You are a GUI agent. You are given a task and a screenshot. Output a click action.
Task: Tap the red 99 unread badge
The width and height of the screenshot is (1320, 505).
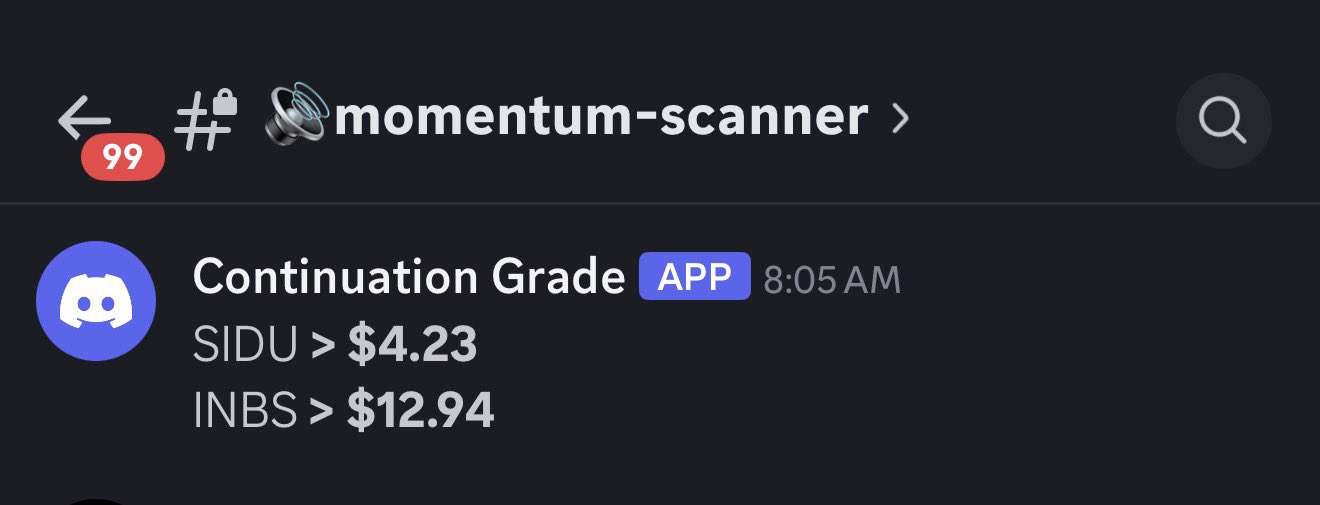[122, 157]
